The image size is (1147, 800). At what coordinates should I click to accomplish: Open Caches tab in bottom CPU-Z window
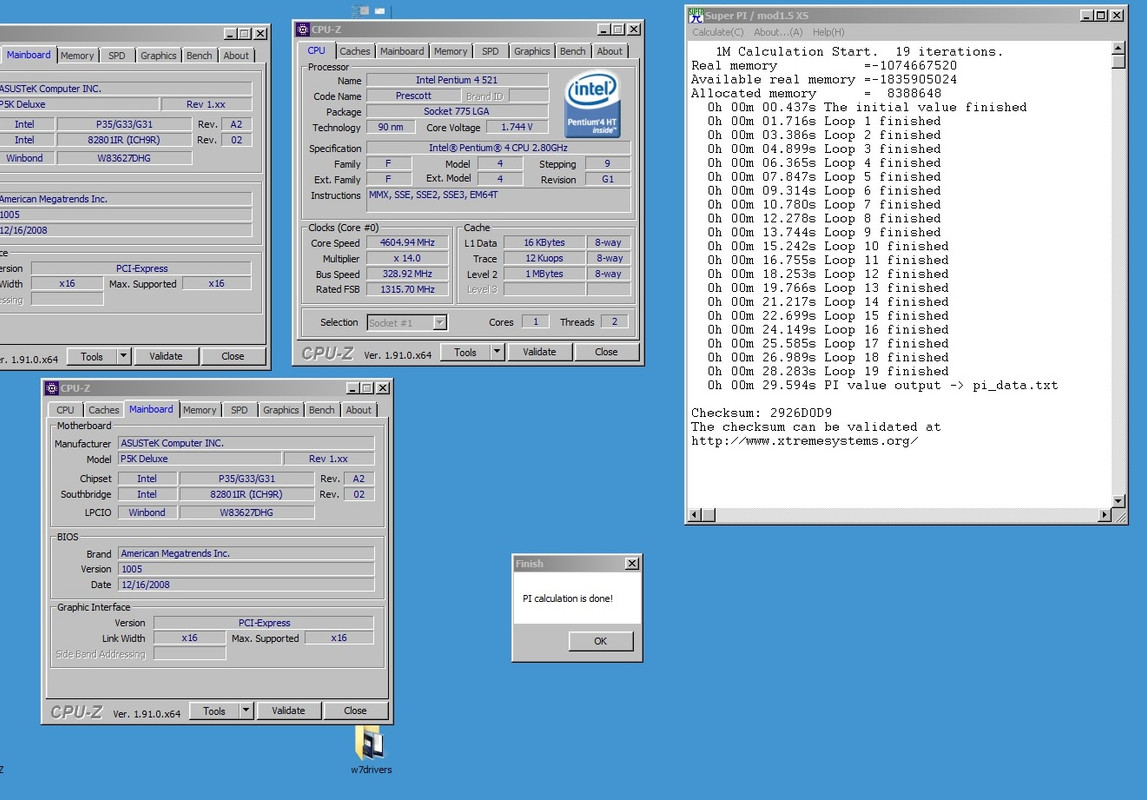point(104,410)
